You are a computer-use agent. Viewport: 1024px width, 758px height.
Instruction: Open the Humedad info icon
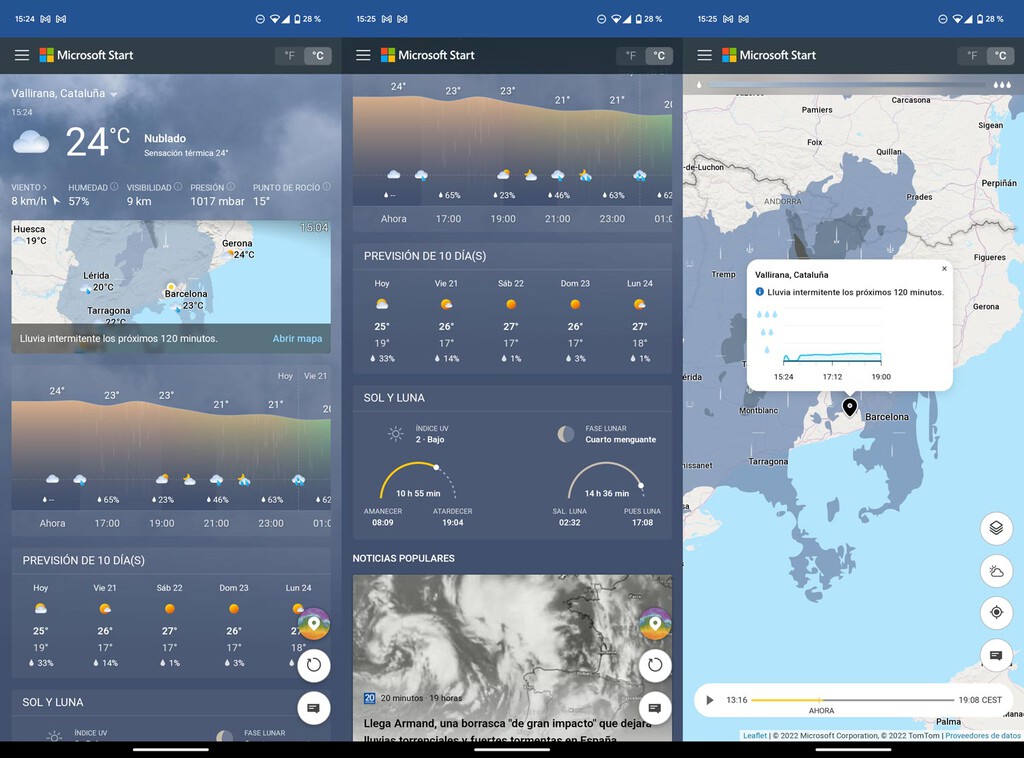point(114,187)
